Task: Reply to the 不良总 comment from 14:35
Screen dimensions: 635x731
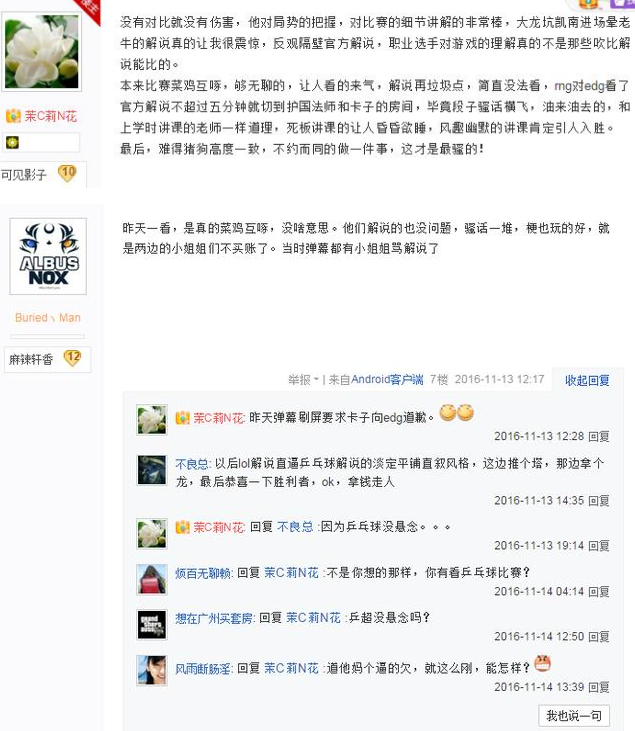Action: pyautogui.click(x=599, y=501)
